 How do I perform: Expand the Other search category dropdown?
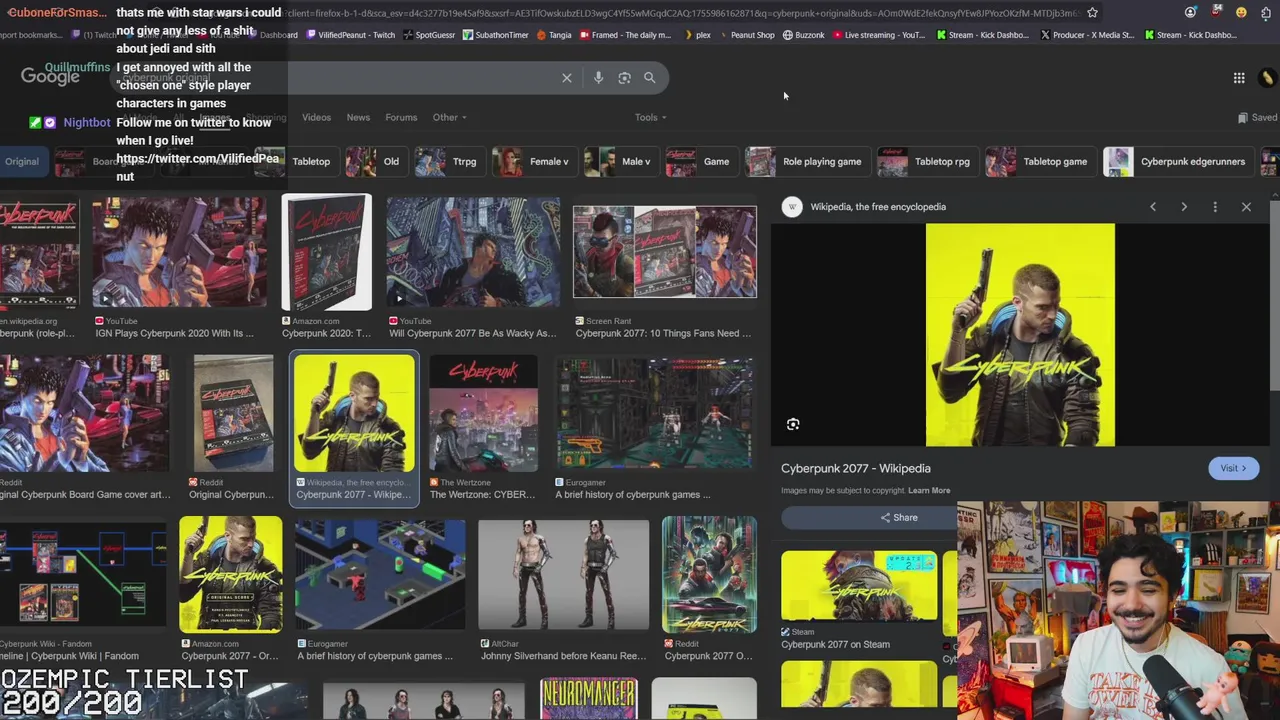point(449,117)
